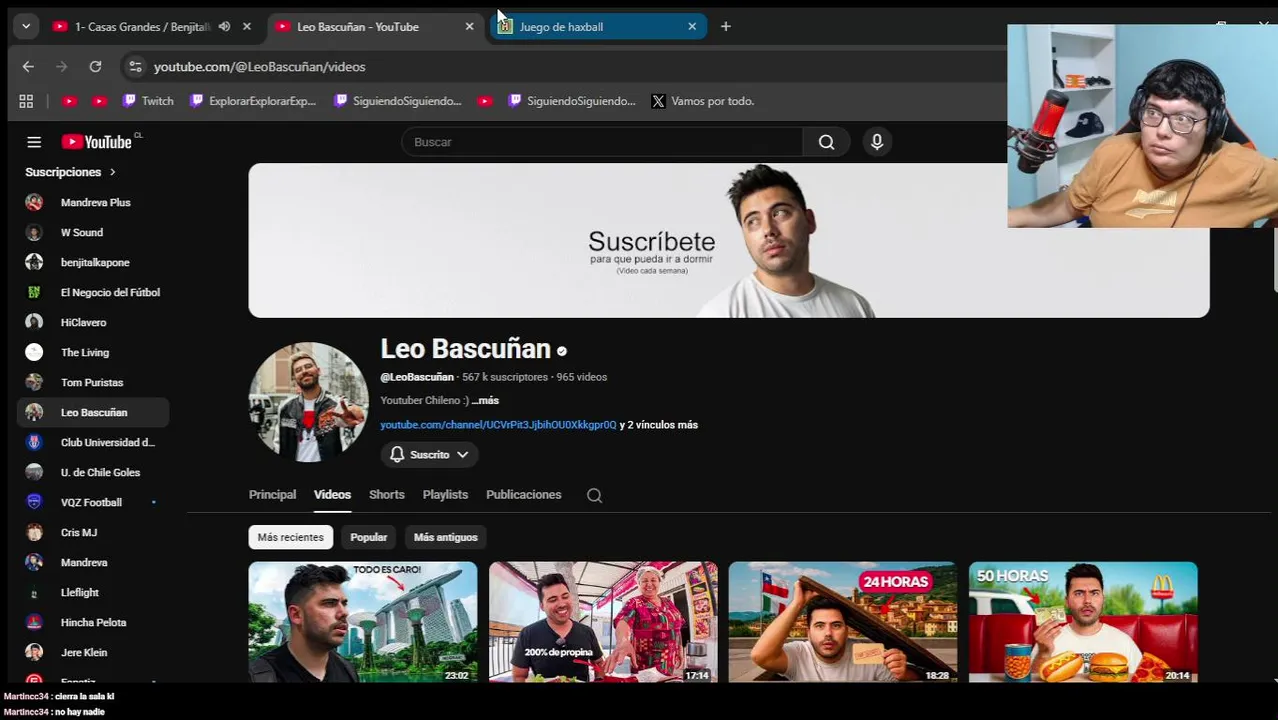Image resolution: width=1278 pixels, height=720 pixels.
Task: Show y 2 vínculos más links
Action: [658, 425]
